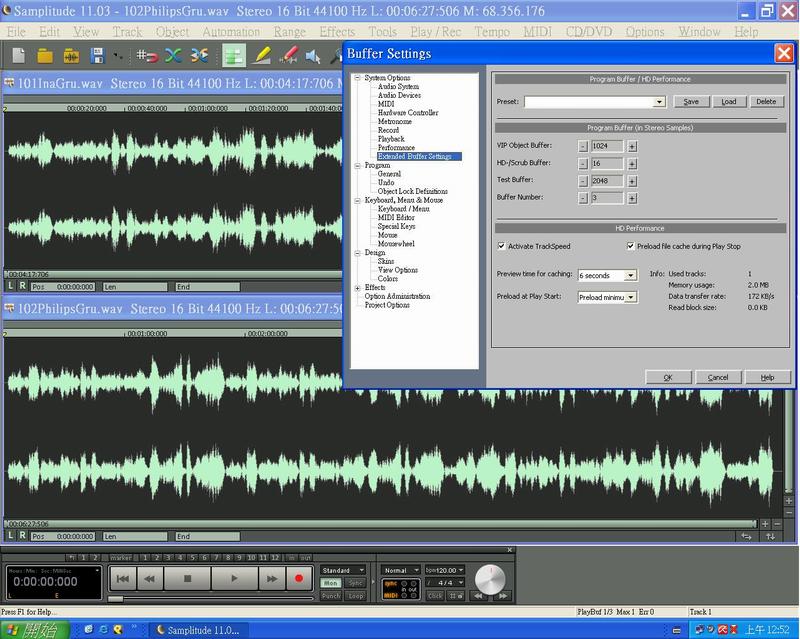Click the HD-/Scrub Buffer value field
This screenshot has width=800, height=639.
607,164
